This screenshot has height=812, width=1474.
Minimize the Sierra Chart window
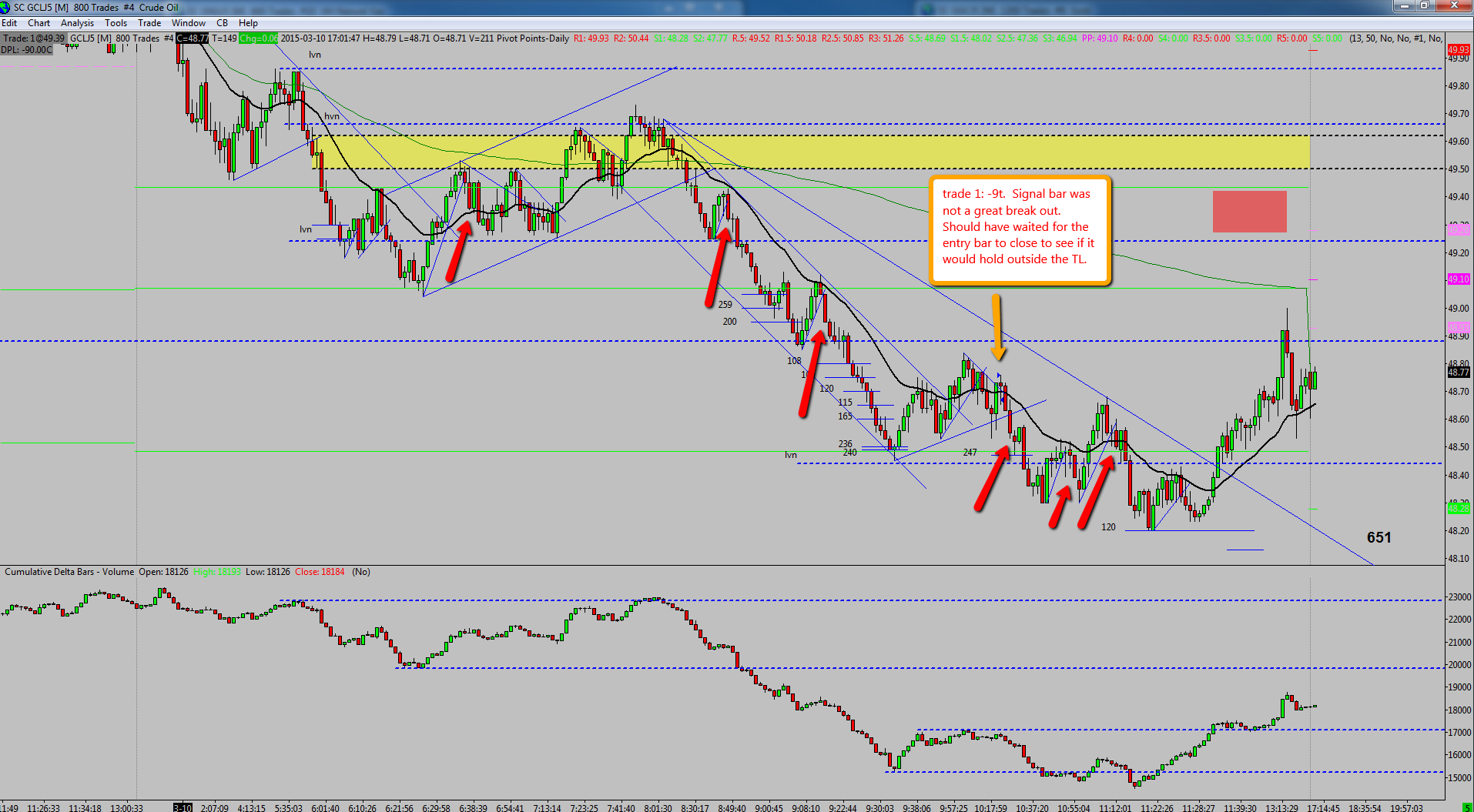1405,6
